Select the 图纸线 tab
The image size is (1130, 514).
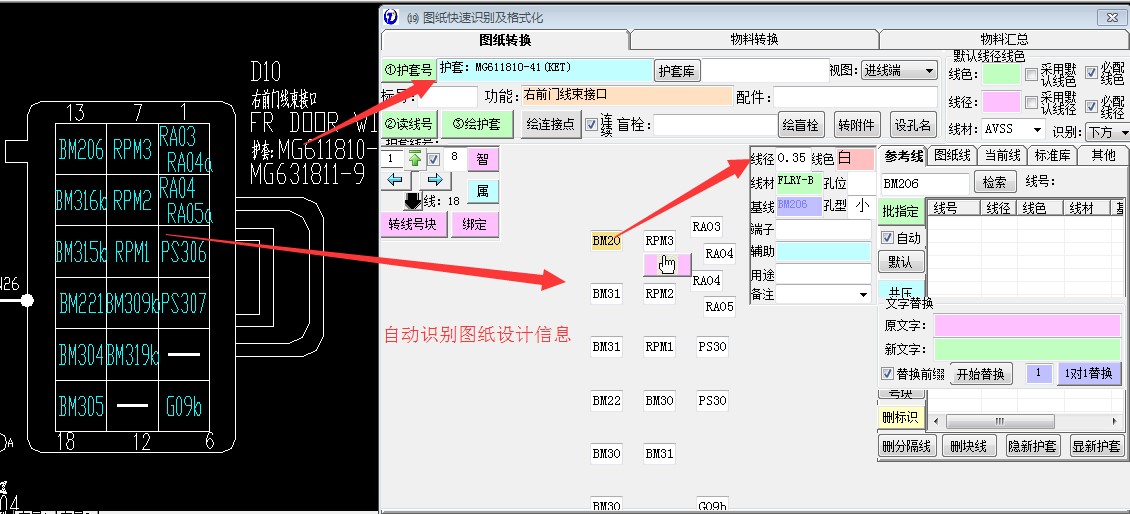tap(951, 155)
